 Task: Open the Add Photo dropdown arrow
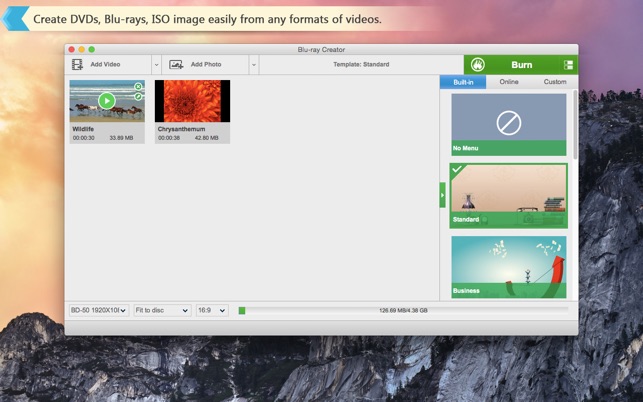point(254,65)
